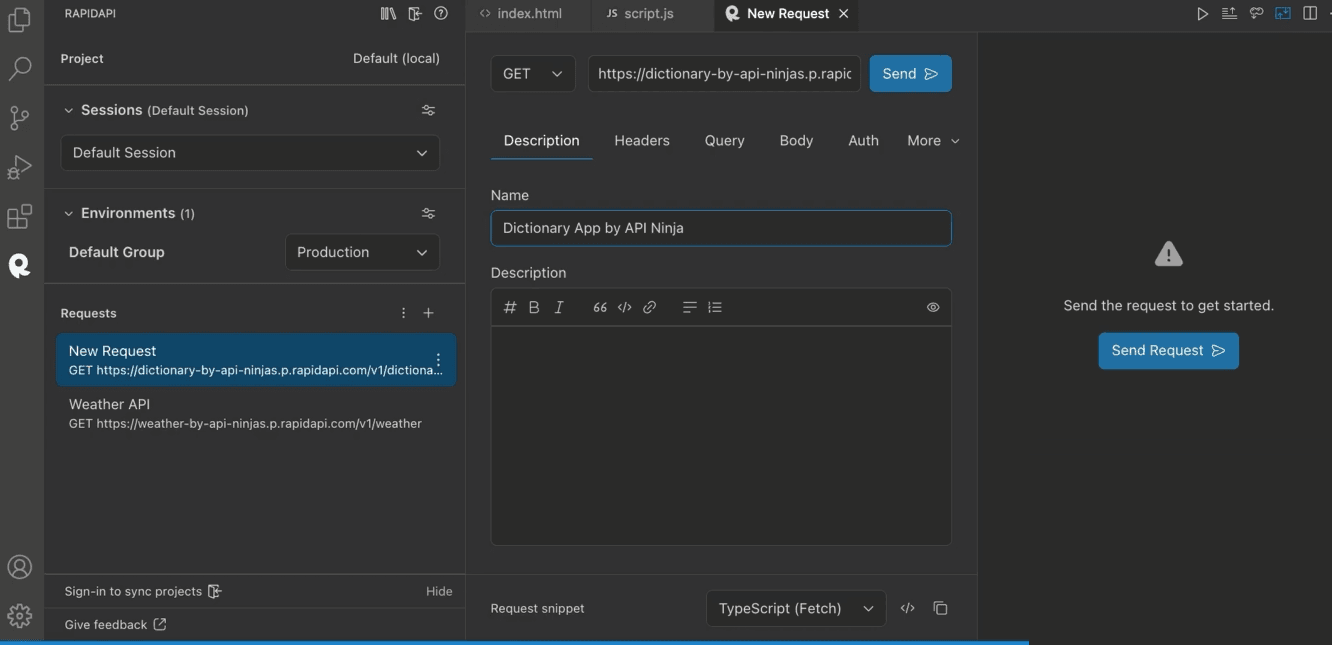Click the Name field with Dictionary App text
1332x645 pixels.
pyautogui.click(x=721, y=228)
